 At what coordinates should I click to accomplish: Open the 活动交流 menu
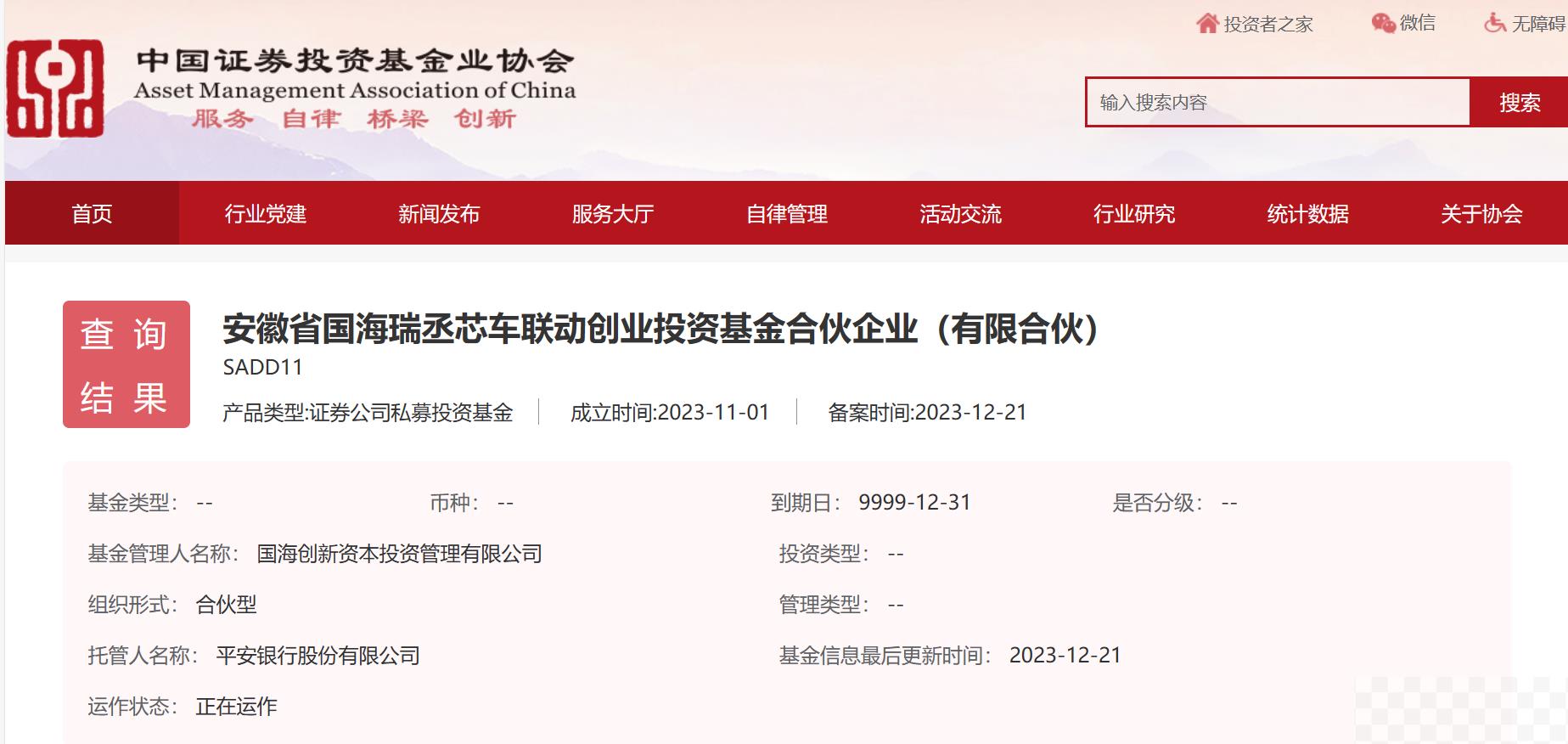coord(960,213)
